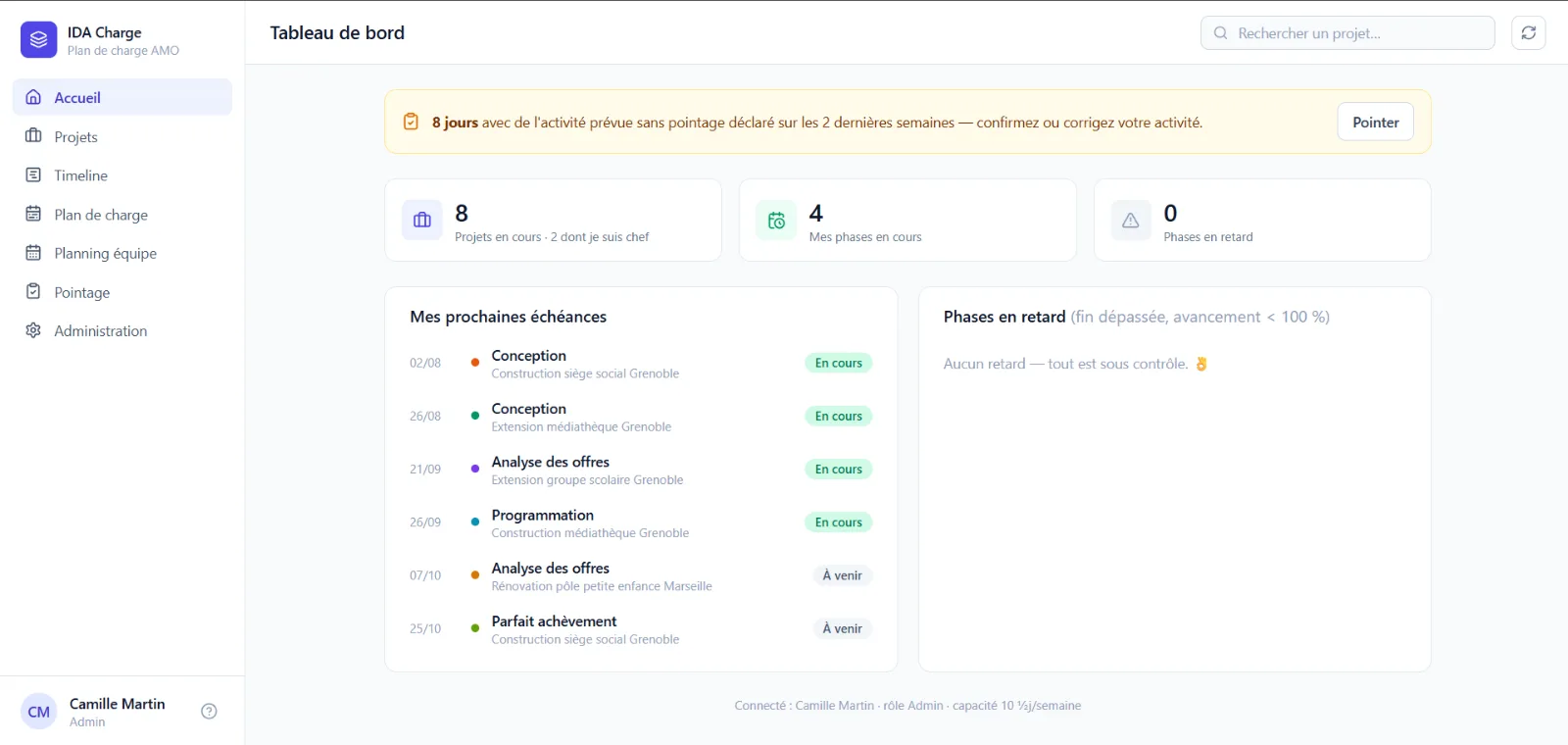
Task: Click the refresh icon button in header
Action: (x=1528, y=32)
